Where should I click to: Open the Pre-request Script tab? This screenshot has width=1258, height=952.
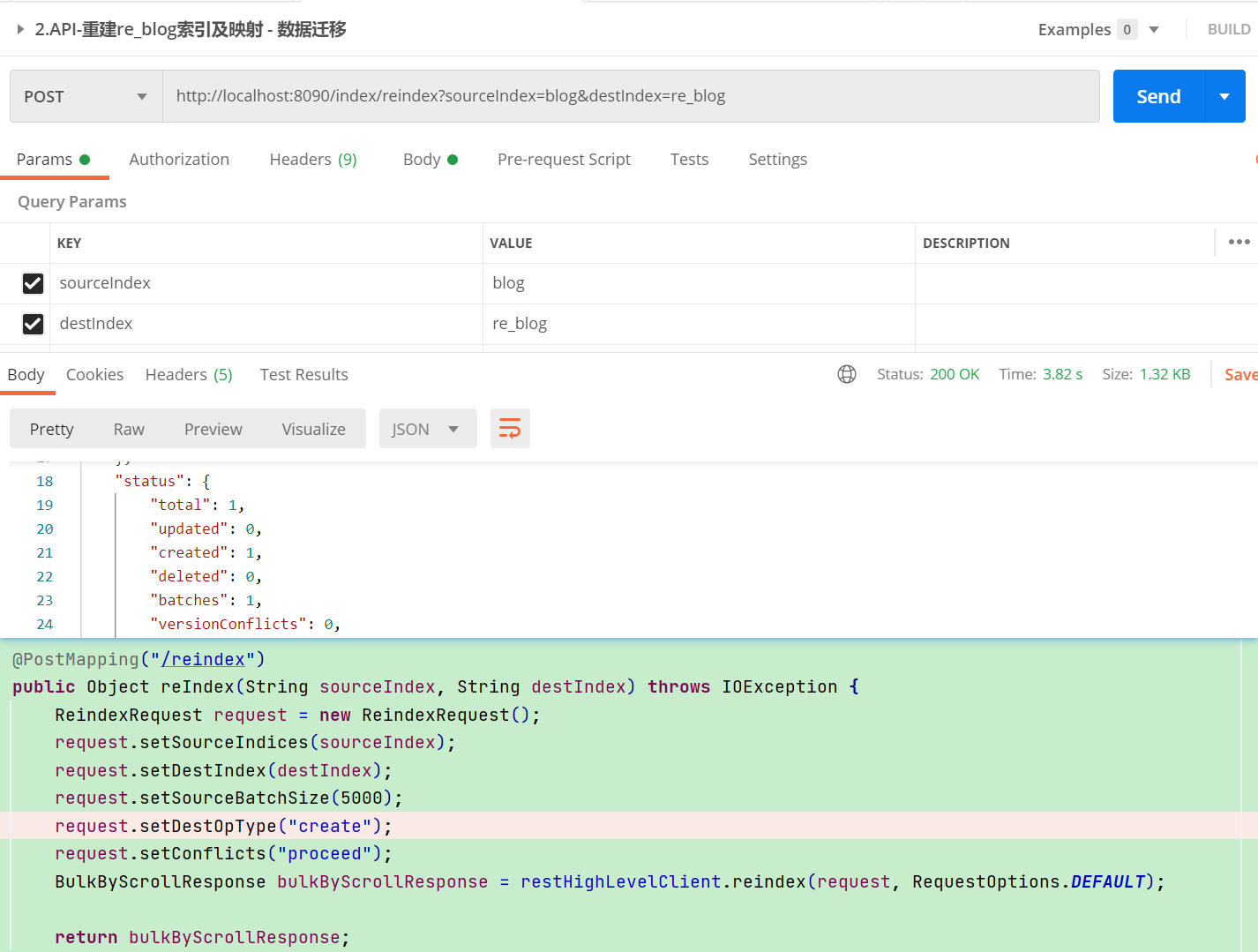click(x=564, y=160)
